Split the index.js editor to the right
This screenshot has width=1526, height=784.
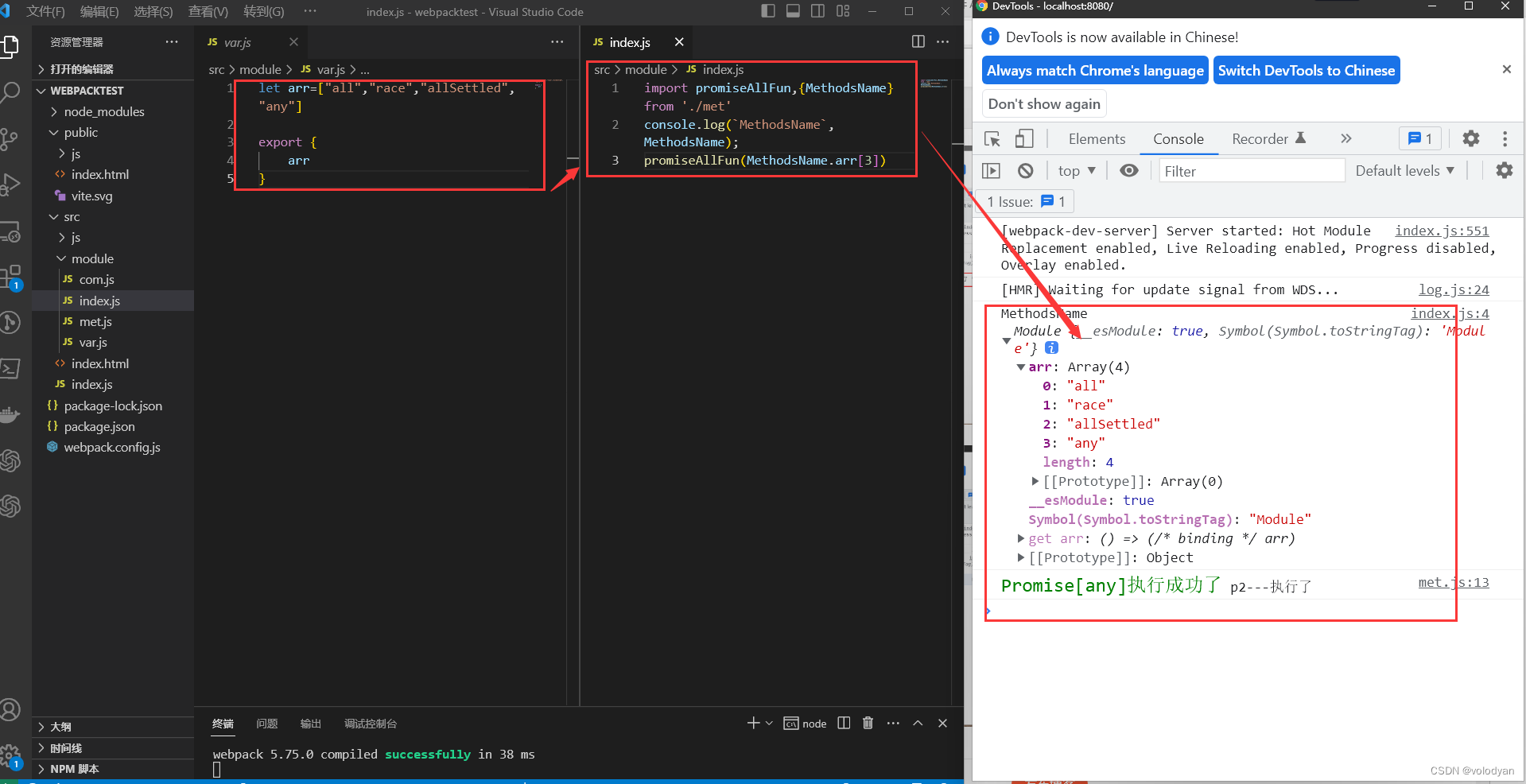[x=918, y=41]
